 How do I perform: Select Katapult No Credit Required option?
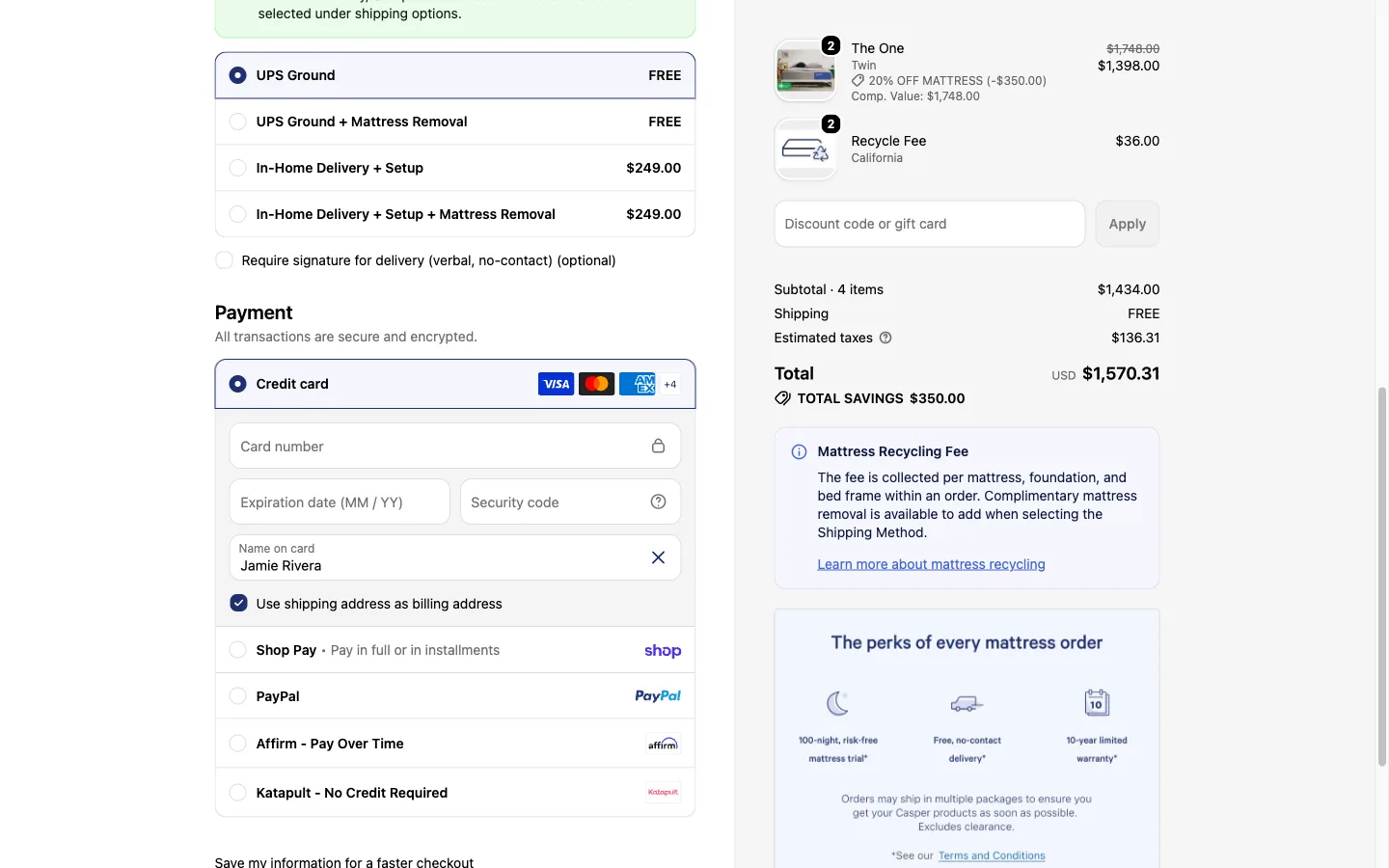point(455,793)
